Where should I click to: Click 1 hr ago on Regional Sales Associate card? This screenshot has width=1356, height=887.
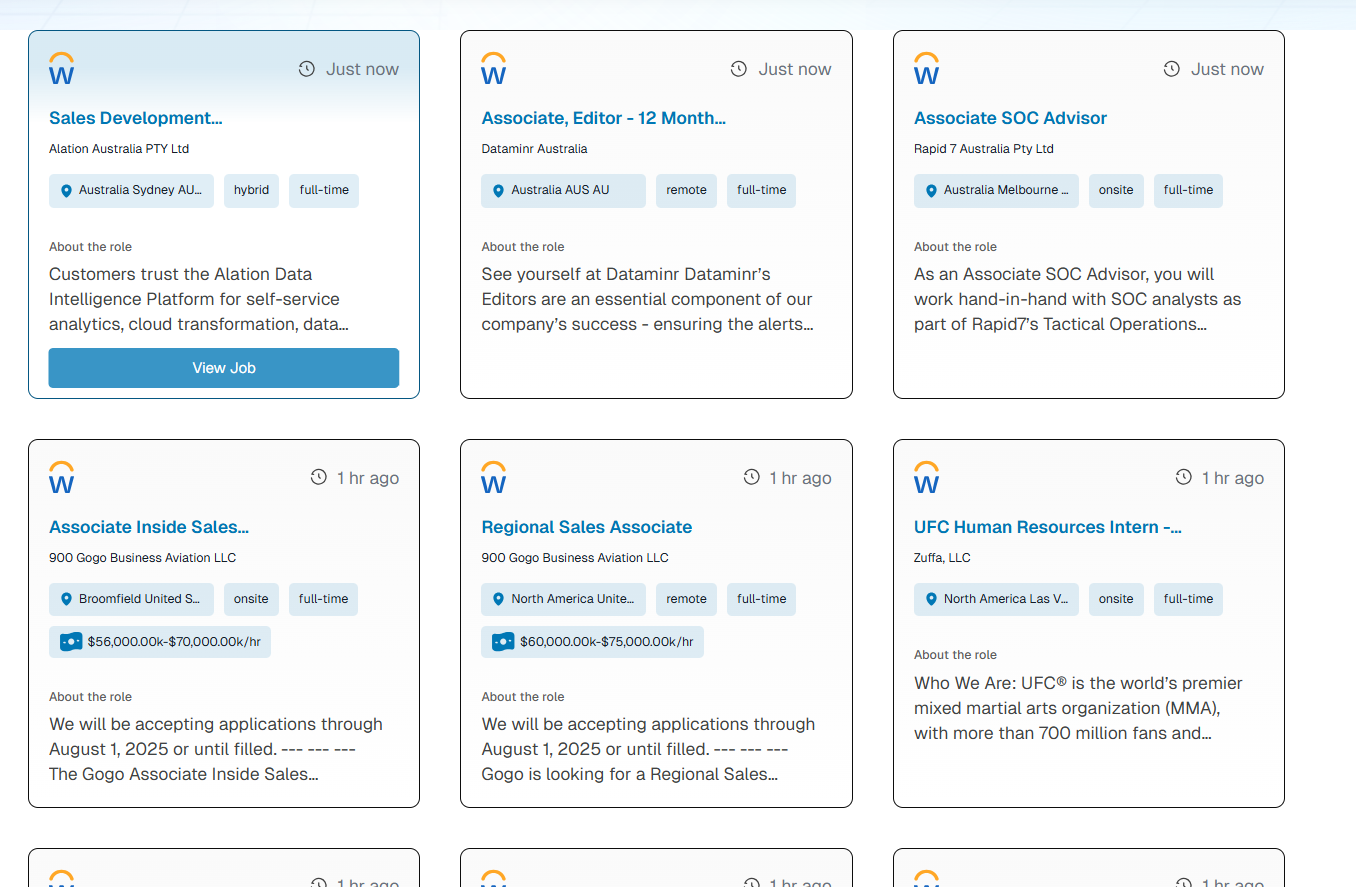[x=800, y=478]
